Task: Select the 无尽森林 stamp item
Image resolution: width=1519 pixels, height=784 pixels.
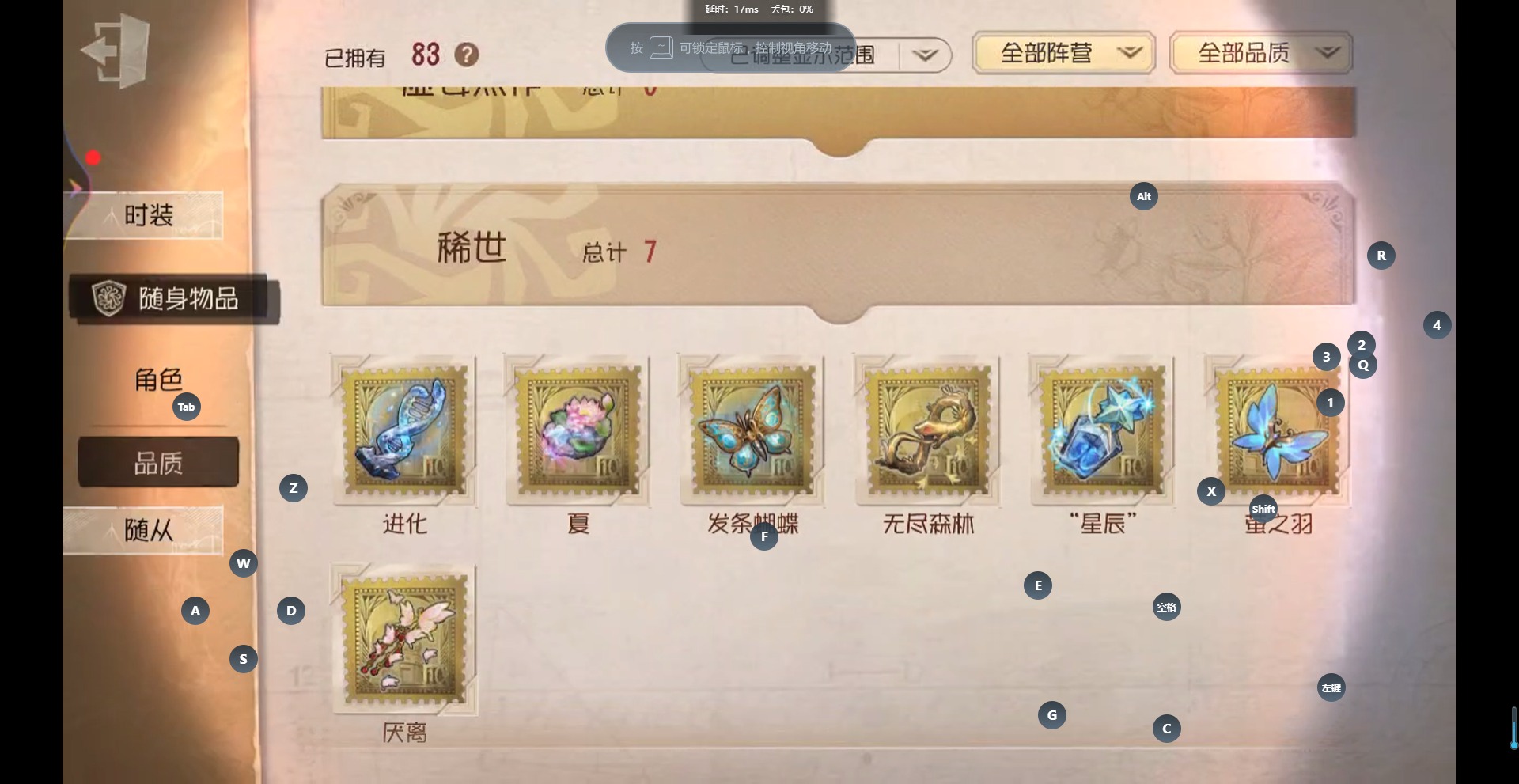Action: coord(928,431)
